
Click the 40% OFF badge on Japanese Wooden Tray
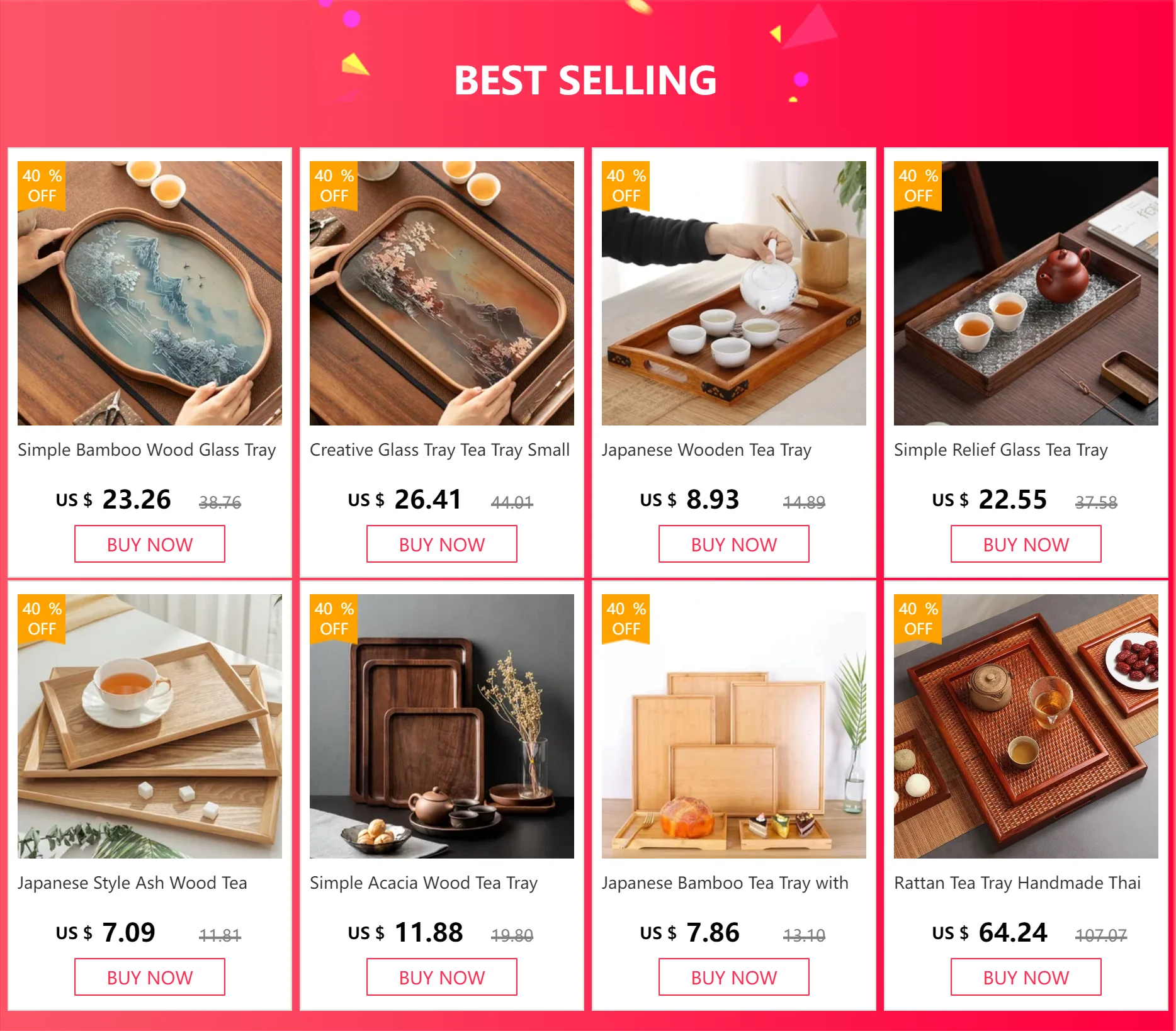pos(626,186)
